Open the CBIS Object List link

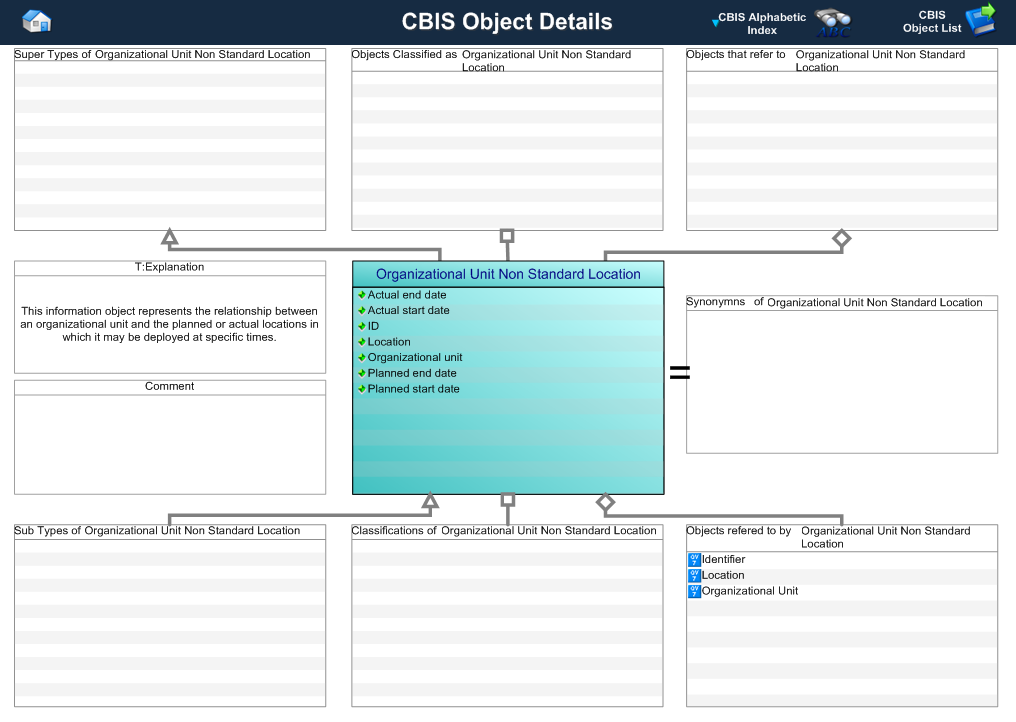(x=932, y=21)
